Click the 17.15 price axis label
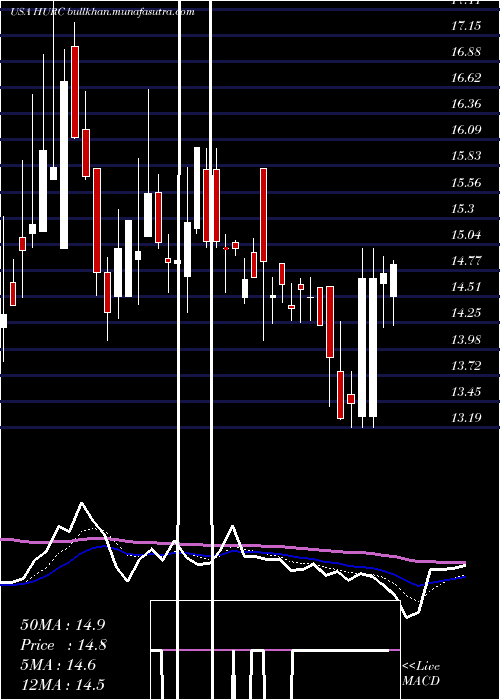The width and height of the screenshot is (500, 700). (466, 25)
